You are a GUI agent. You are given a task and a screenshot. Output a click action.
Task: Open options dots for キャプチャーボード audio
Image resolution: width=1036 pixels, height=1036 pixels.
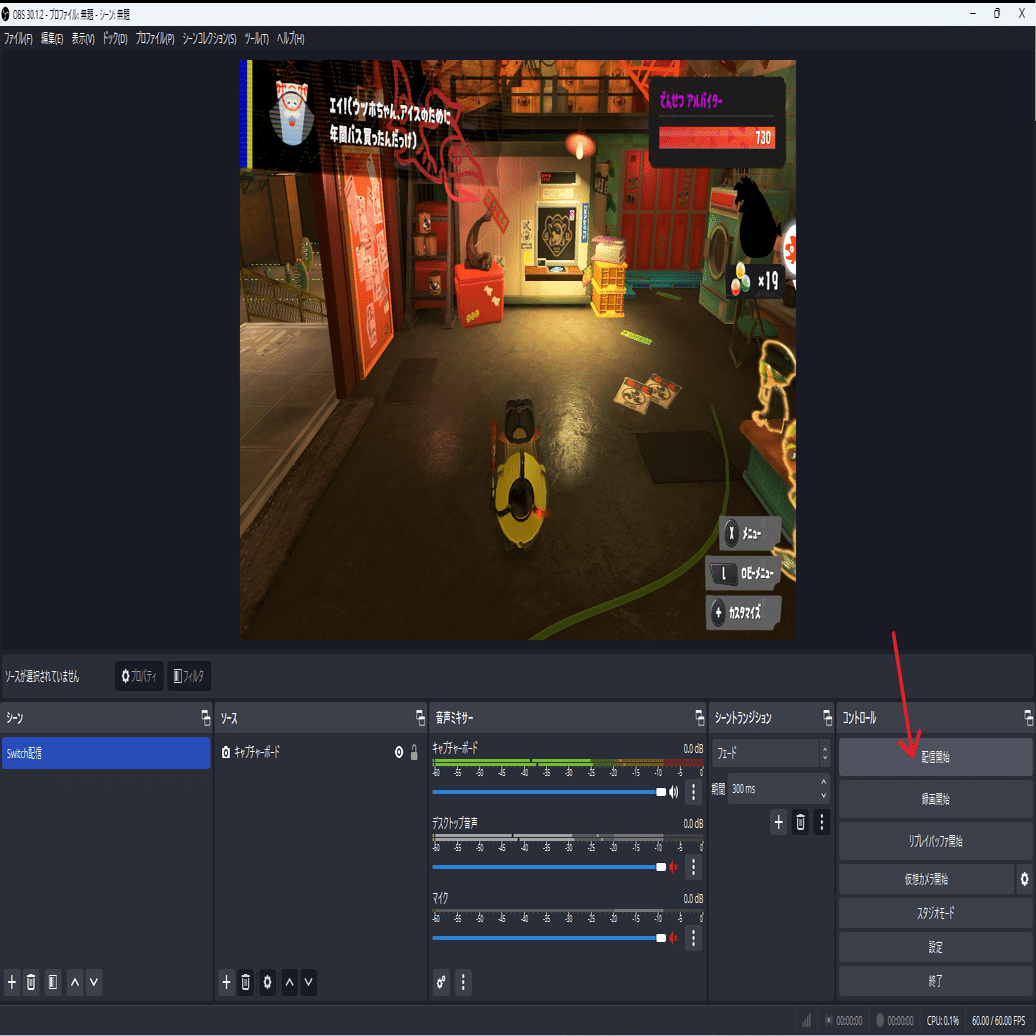693,792
